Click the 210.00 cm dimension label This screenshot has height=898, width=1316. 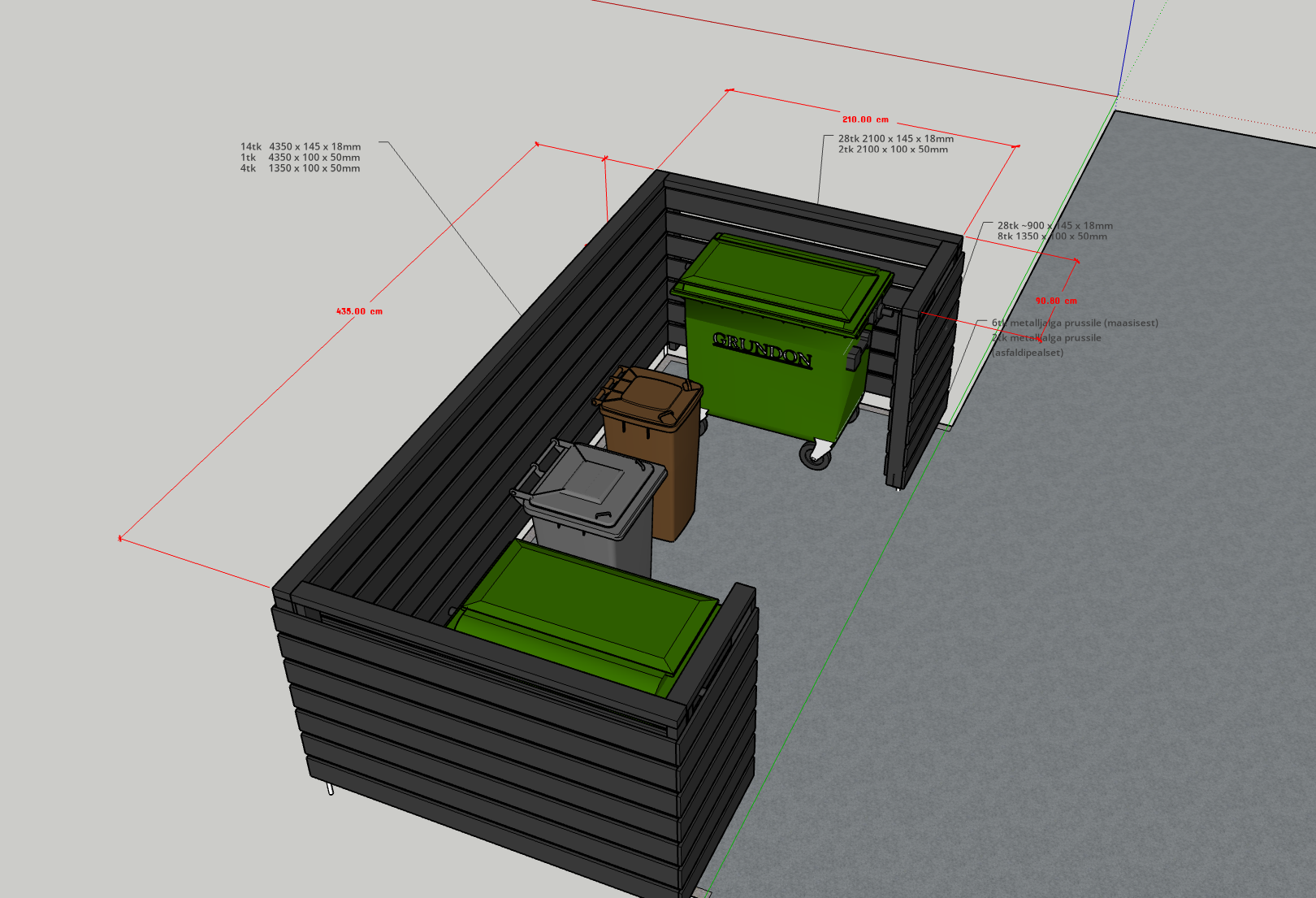pos(865,119)
